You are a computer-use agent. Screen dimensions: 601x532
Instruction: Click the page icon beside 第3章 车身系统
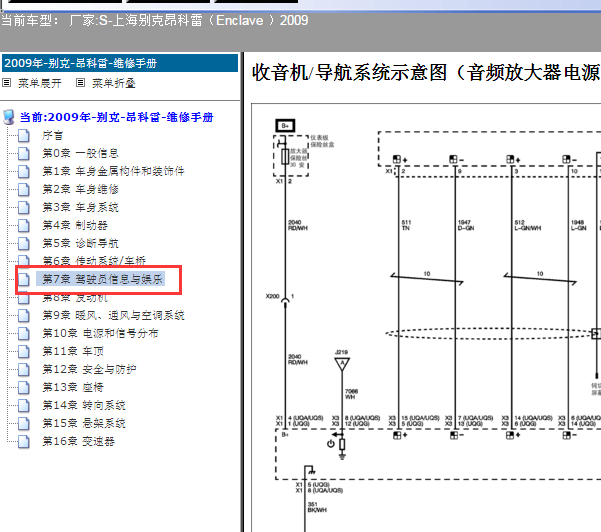(24, 207)
